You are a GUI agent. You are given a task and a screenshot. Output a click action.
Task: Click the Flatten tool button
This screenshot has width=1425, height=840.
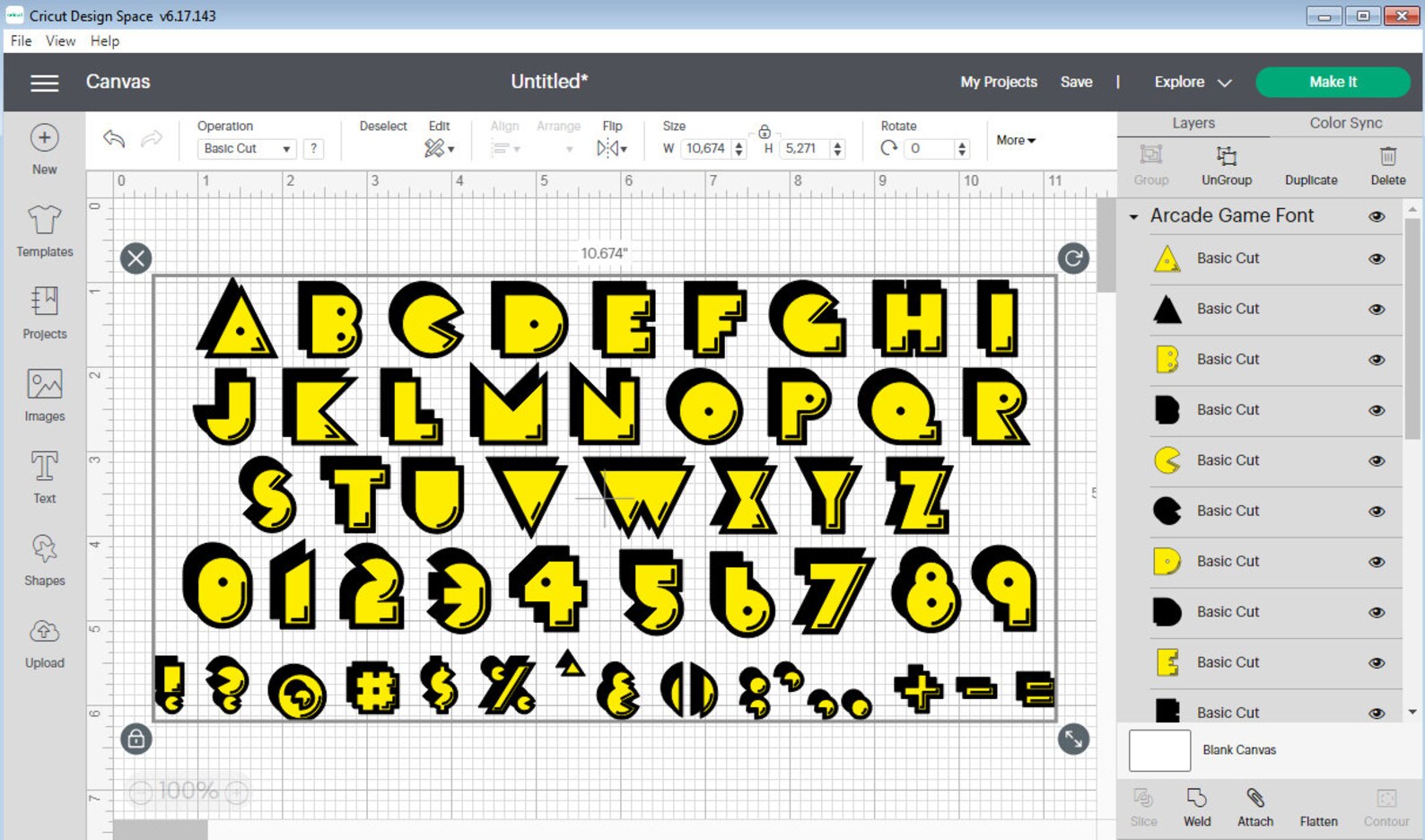click(x=1318, y=821)
